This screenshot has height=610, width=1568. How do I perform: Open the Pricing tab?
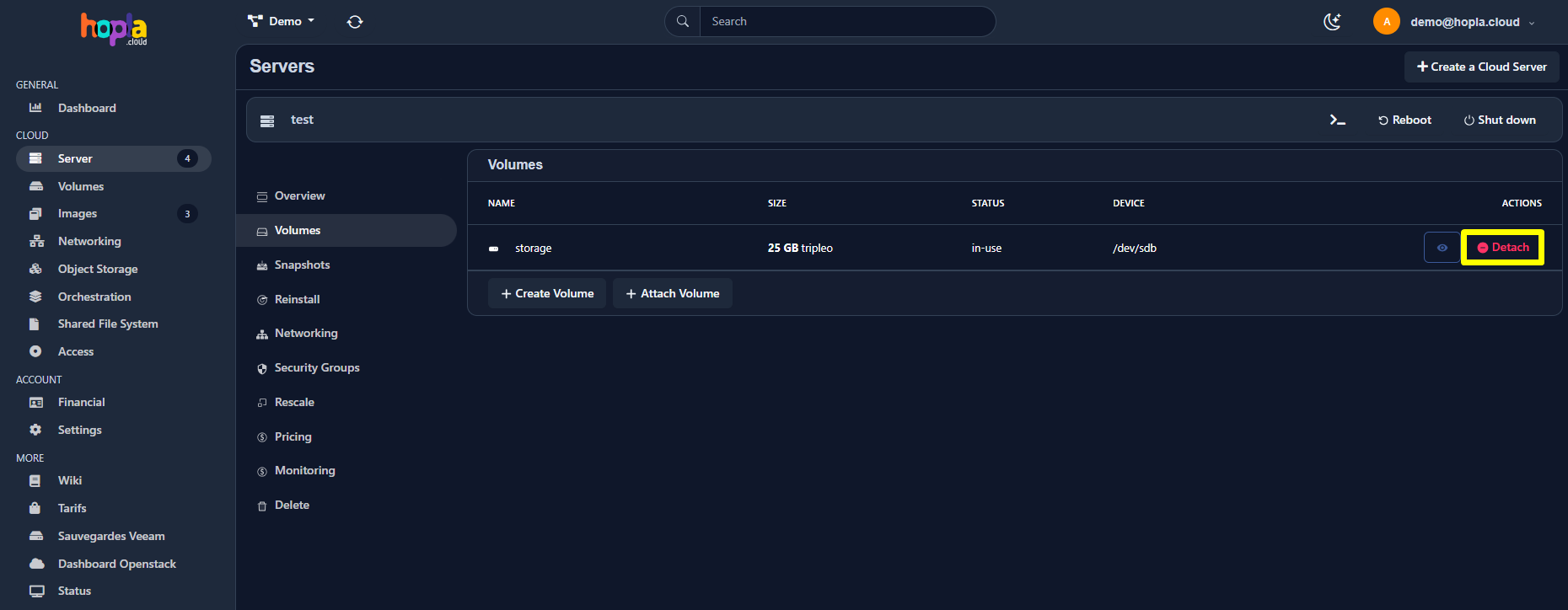point(293,436)
